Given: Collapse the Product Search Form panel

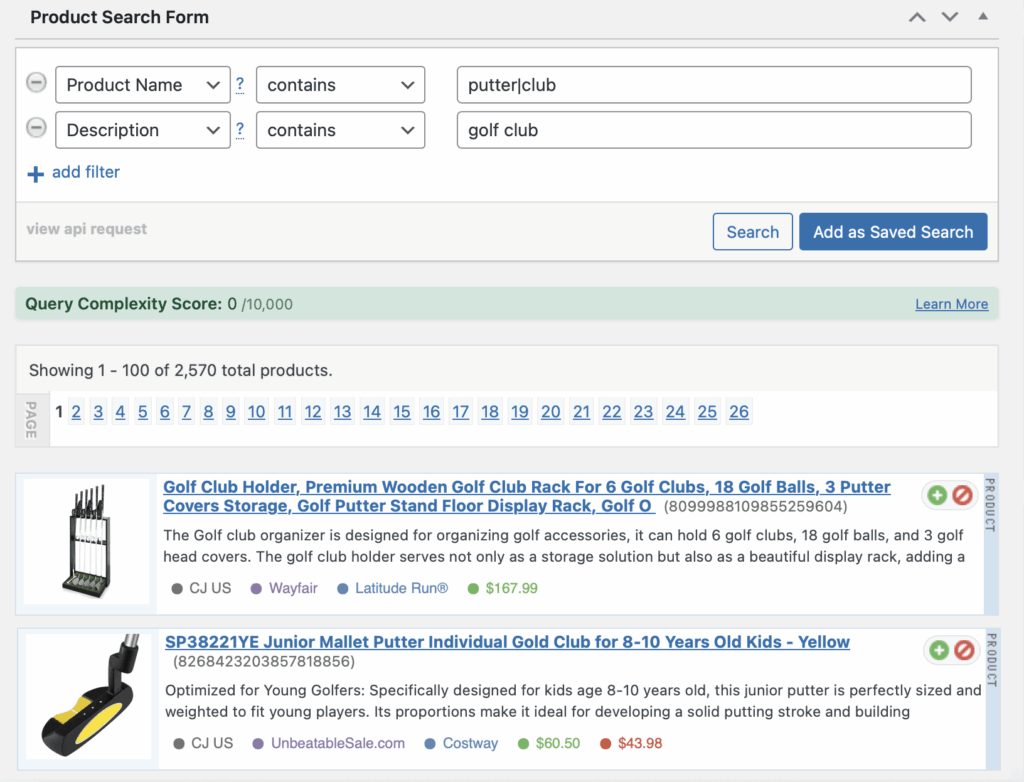Looking at the screenshot, I should click(983, 17).
